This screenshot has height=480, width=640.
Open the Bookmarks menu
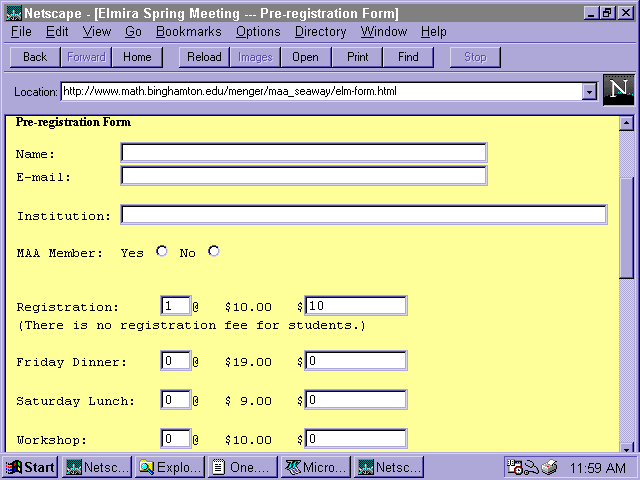click(189, 32)
